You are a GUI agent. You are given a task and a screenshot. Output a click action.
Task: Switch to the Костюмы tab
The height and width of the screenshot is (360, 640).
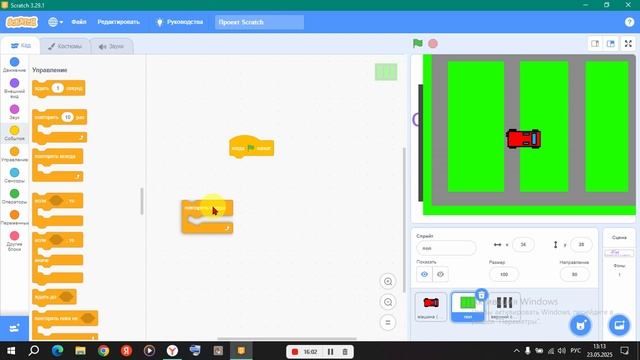65,46
